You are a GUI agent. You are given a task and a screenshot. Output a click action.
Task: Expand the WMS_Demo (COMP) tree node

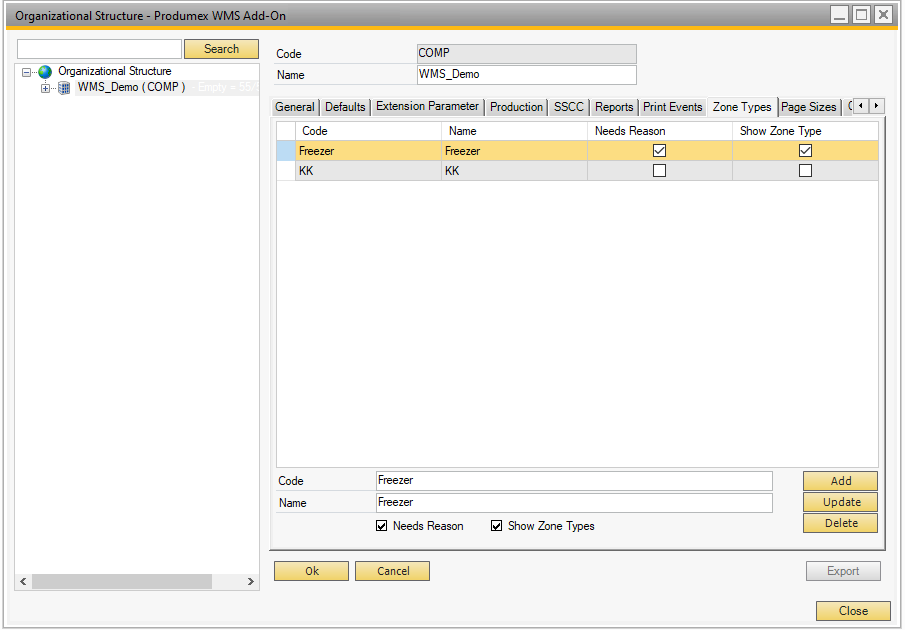tap(46, 88)
